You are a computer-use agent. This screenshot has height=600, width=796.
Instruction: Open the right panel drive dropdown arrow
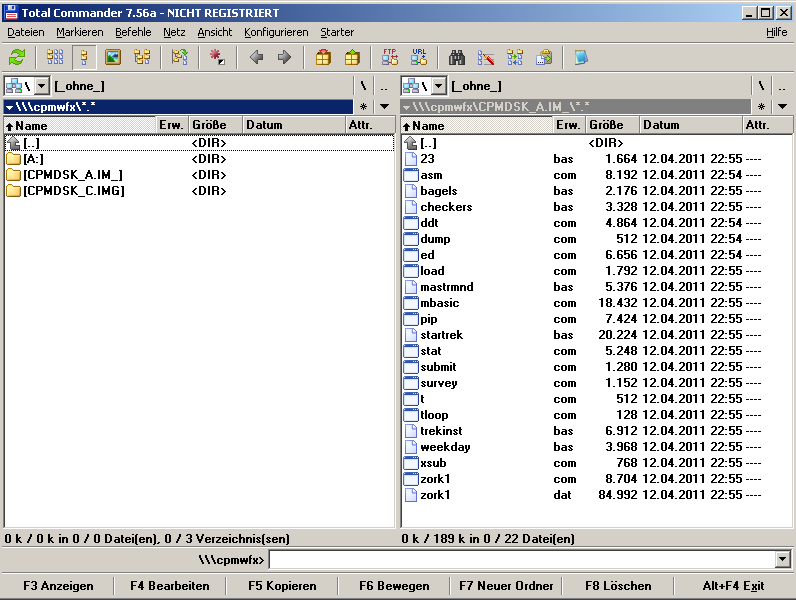click(x=439, y=86)
